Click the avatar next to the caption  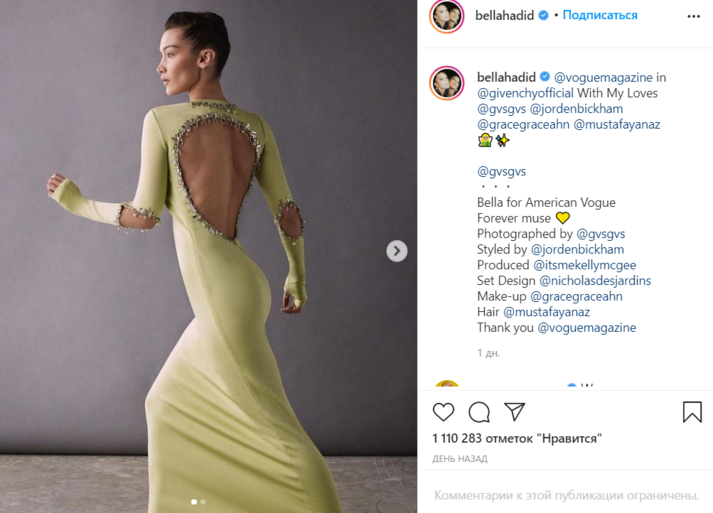[447, 83]
